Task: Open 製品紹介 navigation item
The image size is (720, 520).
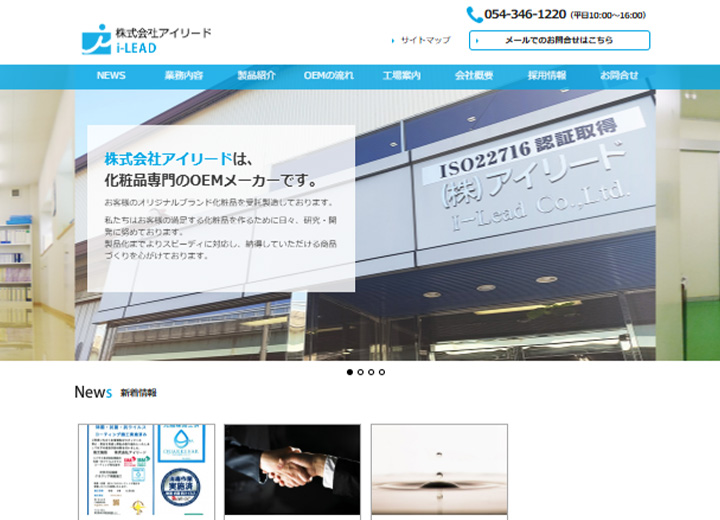Action: coord(256,76)
